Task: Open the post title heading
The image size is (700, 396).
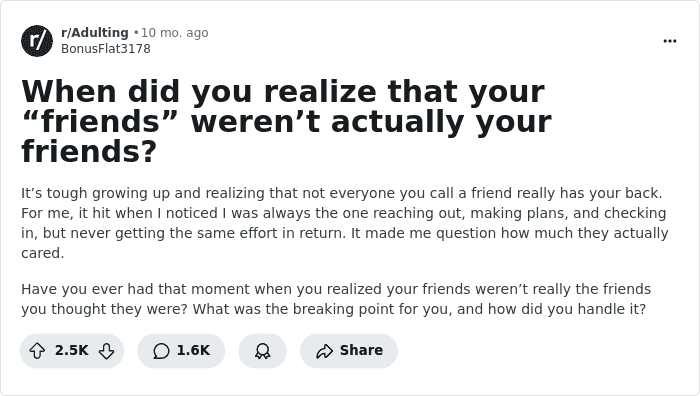Action: pos(287,121)
